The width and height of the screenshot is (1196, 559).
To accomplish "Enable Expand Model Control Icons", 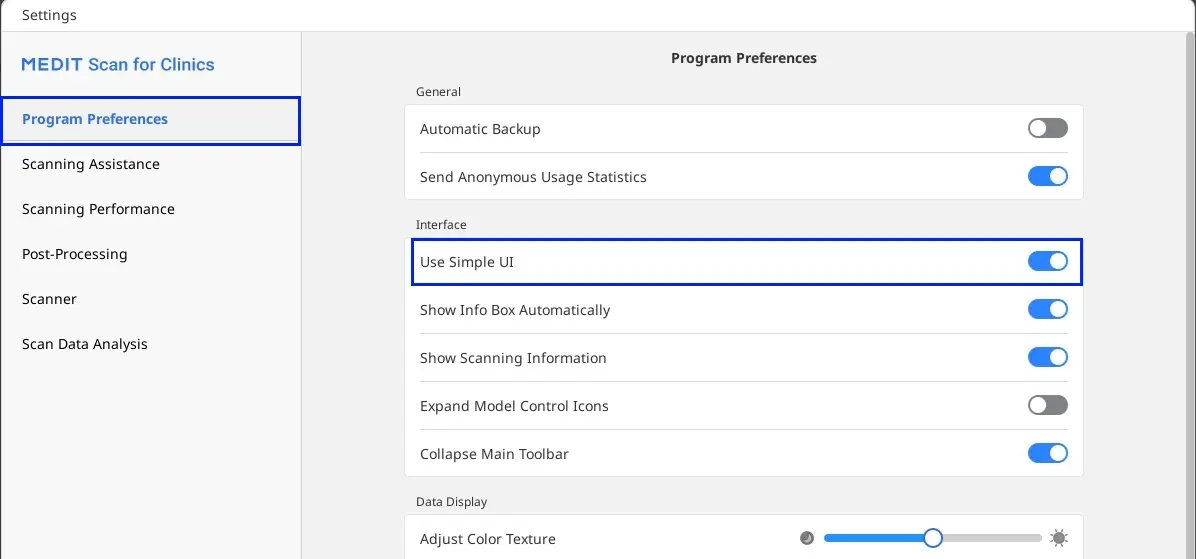I will 1047,406.
